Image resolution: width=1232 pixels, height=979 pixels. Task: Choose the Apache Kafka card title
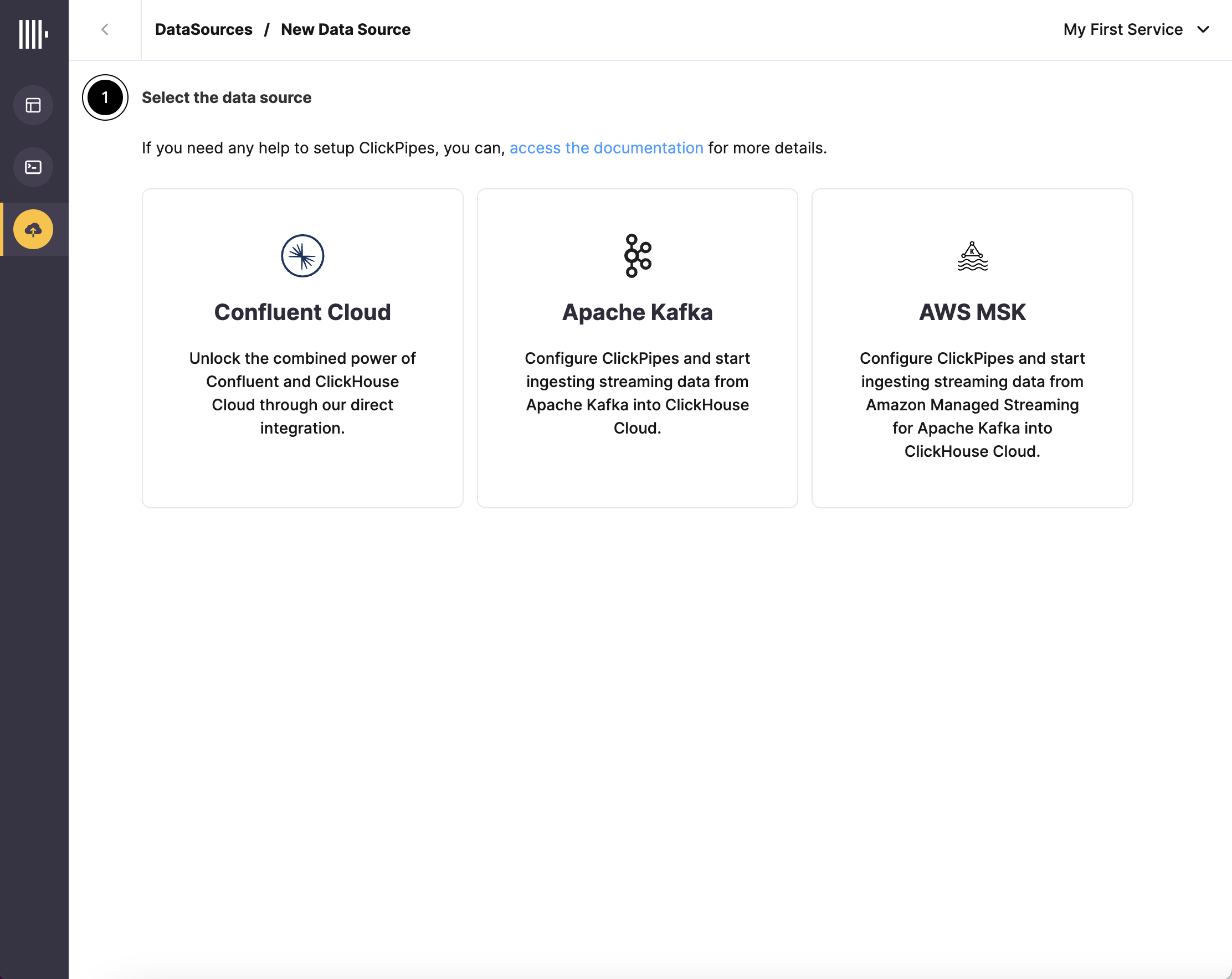click(x=637, y=312)
